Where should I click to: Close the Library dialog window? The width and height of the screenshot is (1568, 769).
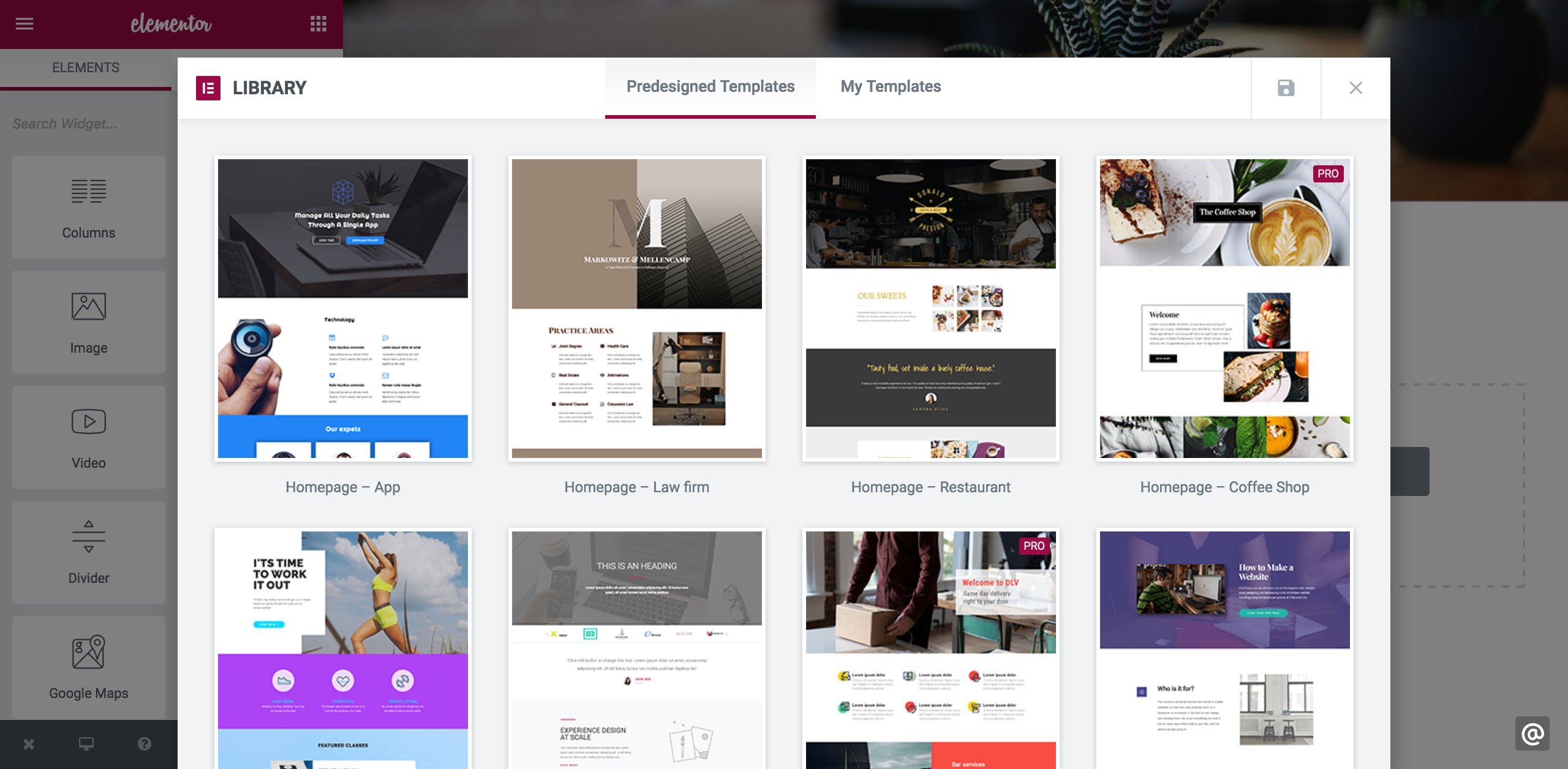tap(1356, 88)
